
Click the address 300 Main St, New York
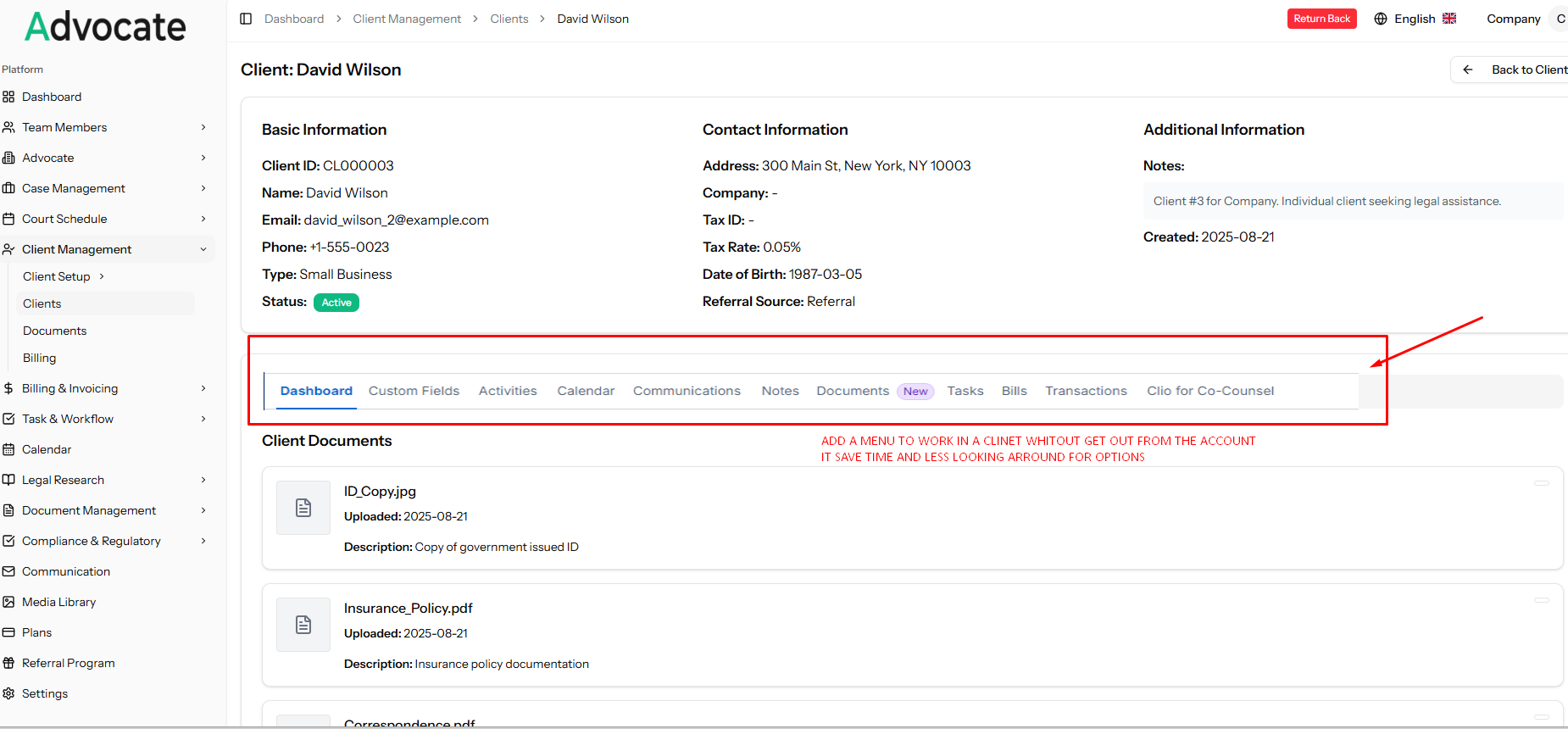pyautogui.click(x=866, y=166)
